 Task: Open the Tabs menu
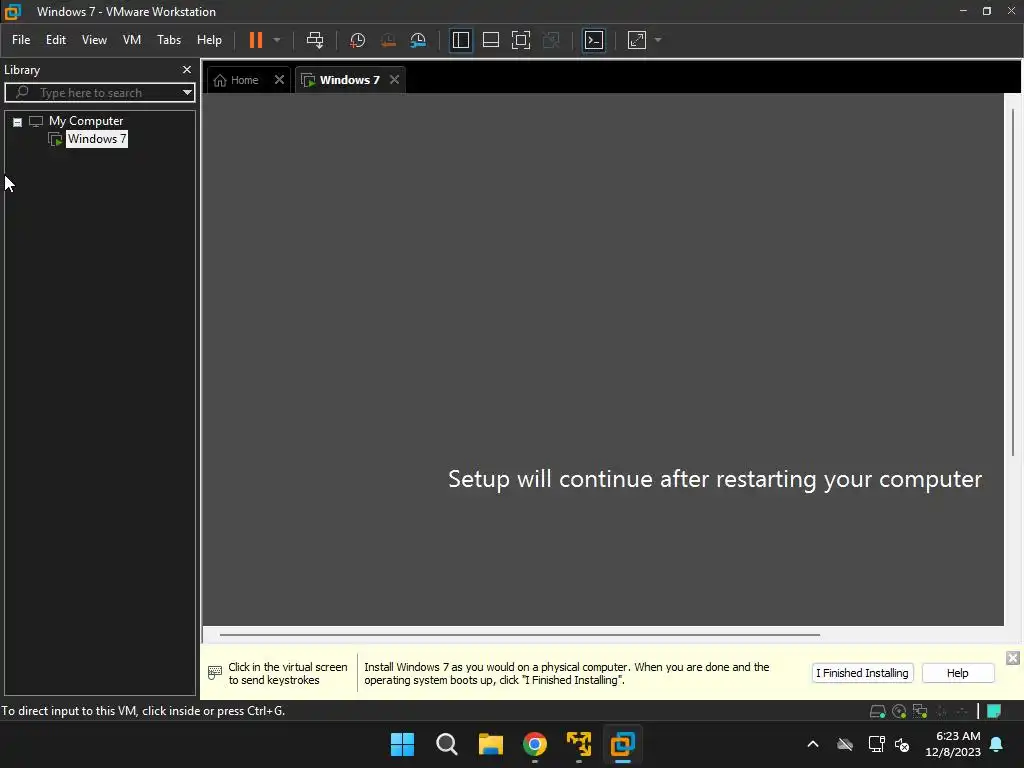click(168, 40)
